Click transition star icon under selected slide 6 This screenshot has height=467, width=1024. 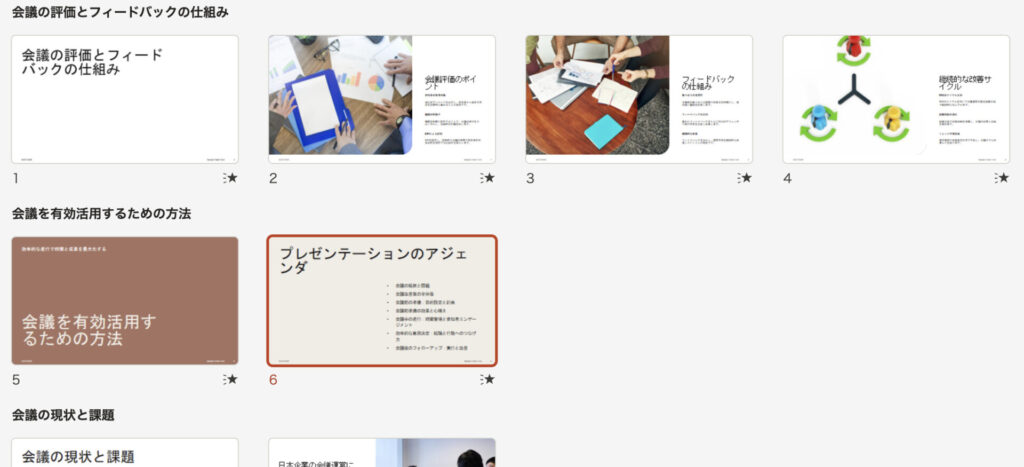pos(488,379)
